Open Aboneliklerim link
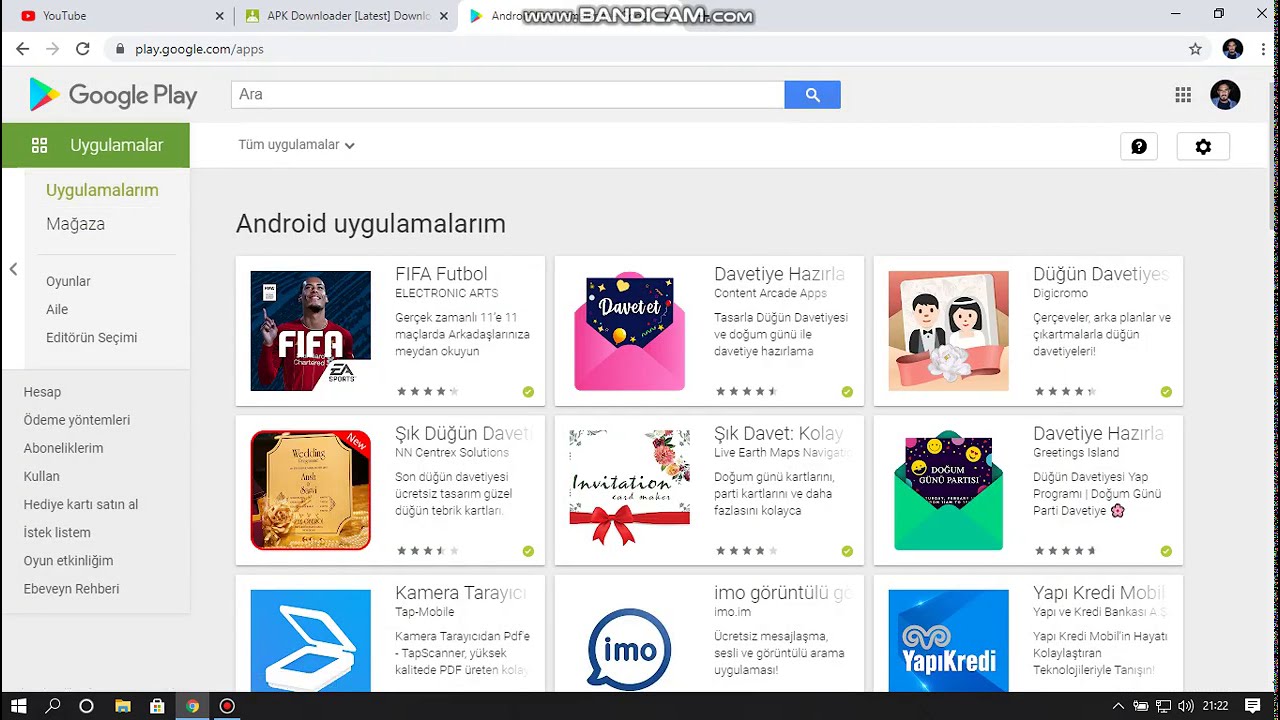This screenshot has width=1280, height=720. point(63,448)
